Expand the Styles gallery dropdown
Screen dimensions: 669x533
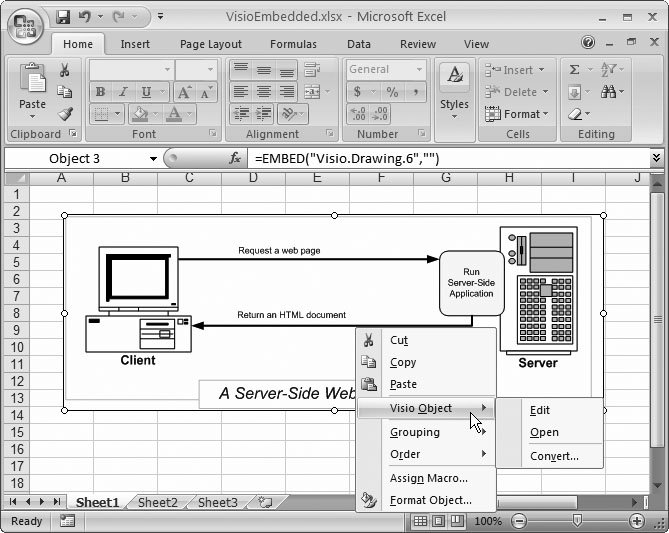pos(454,116)
